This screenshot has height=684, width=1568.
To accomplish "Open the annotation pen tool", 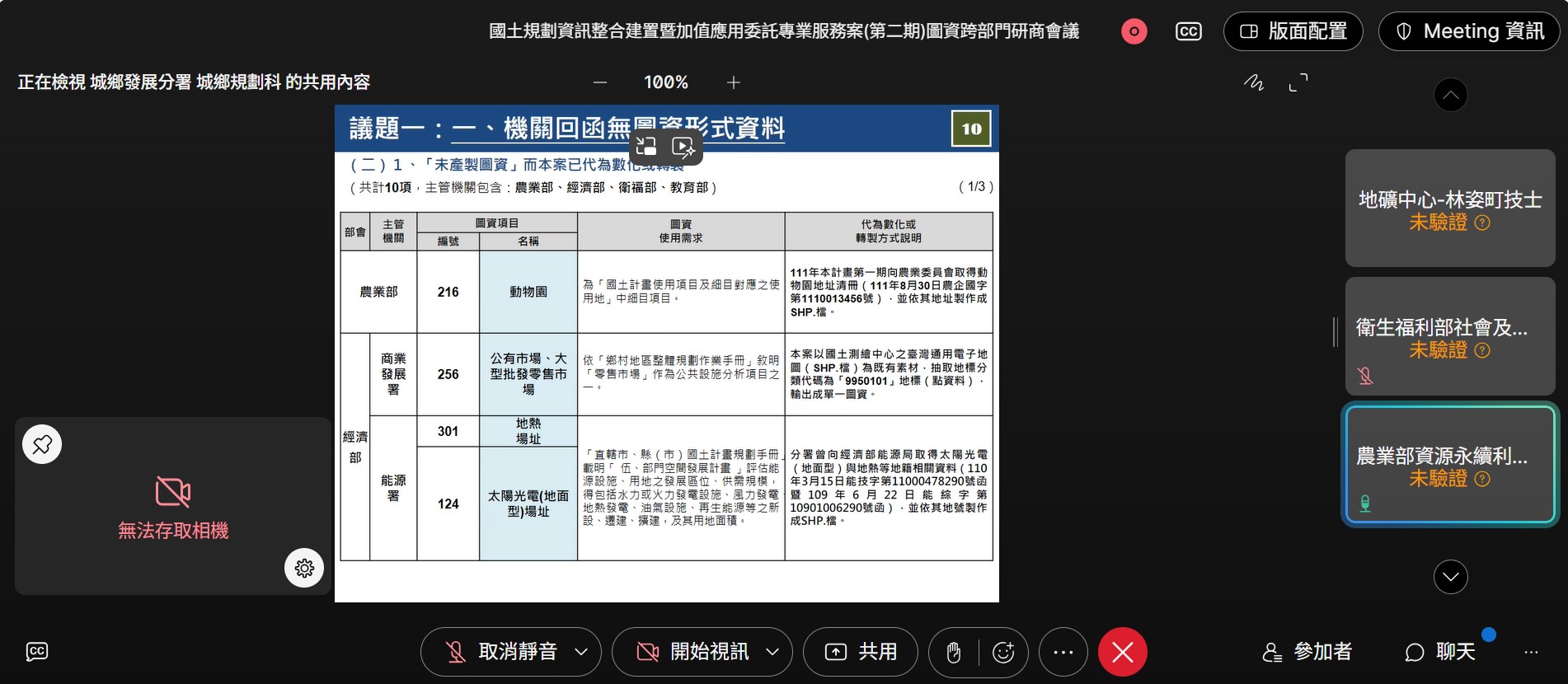I will (x=1253, y=82).
